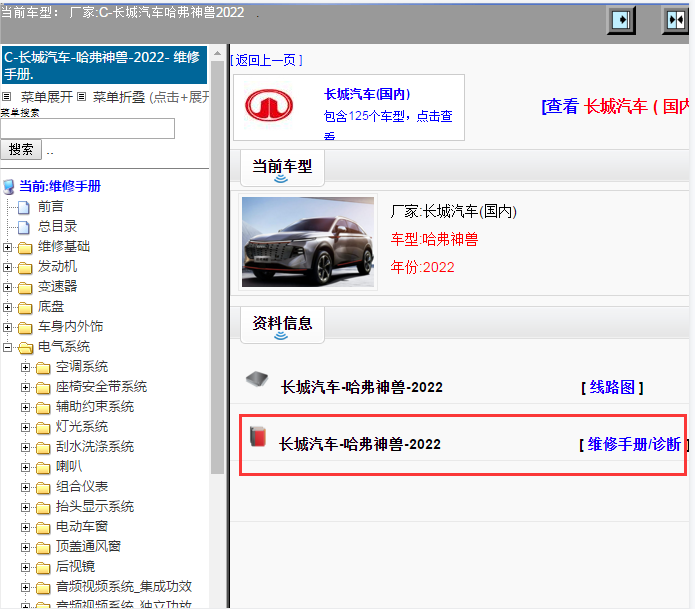
Task: Expand the 电动车窗 subfolder node
Action: click(x=25, y=527)
